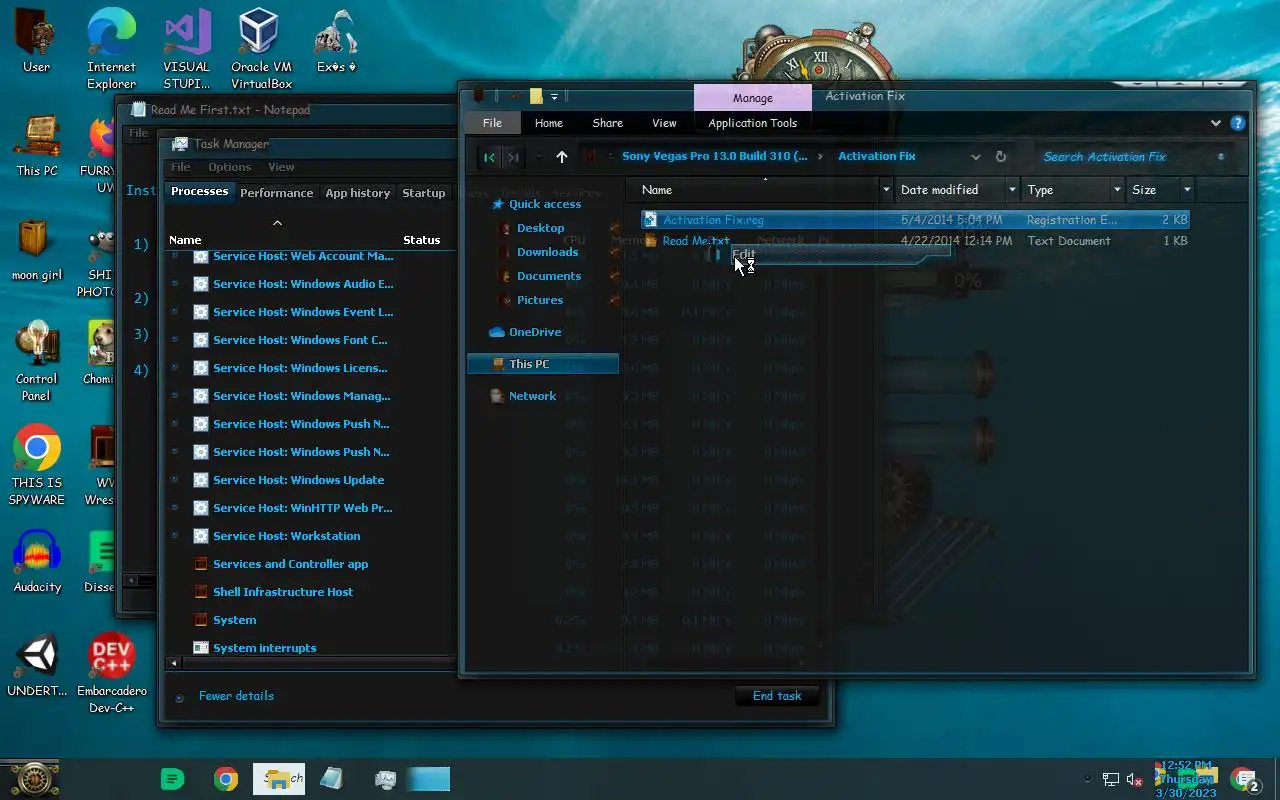Open the Visual Studio desktop shortcut

pyautogui.click(x=187, y=49)
